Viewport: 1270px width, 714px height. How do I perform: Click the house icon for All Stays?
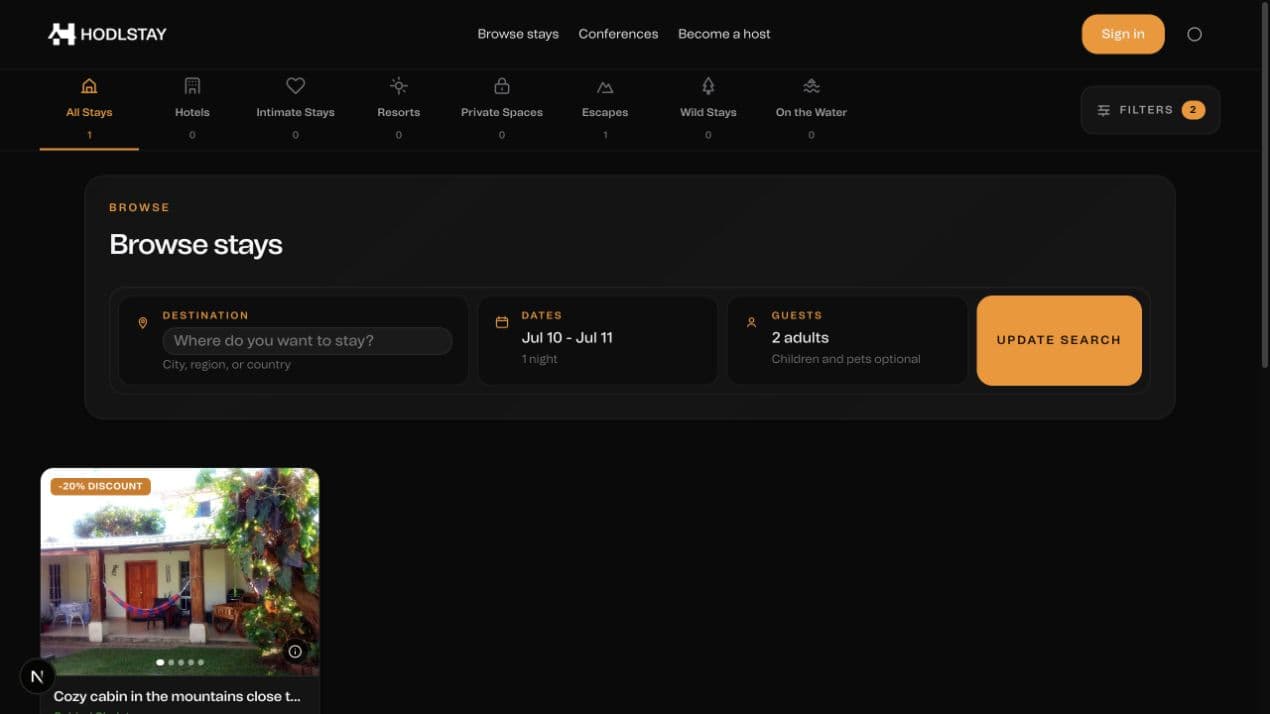click(x=89, y=86)
